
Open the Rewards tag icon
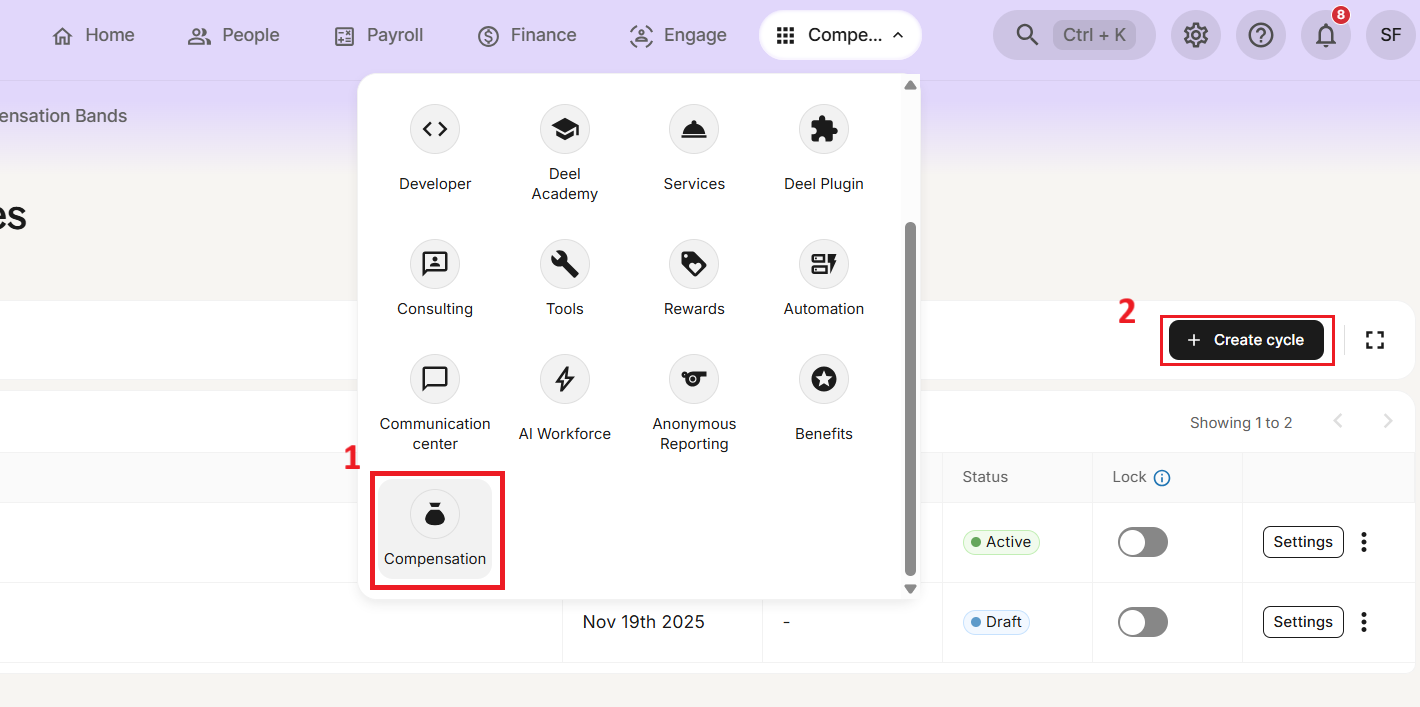pos(694,265)
